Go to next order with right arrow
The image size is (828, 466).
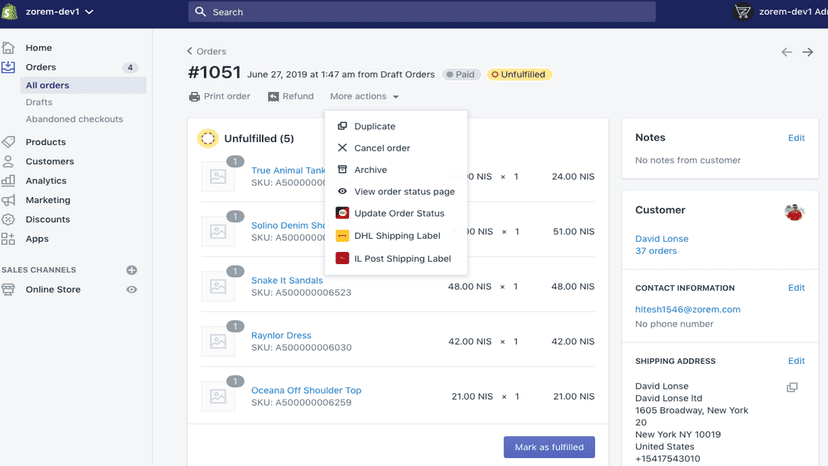tap(807, 52)
